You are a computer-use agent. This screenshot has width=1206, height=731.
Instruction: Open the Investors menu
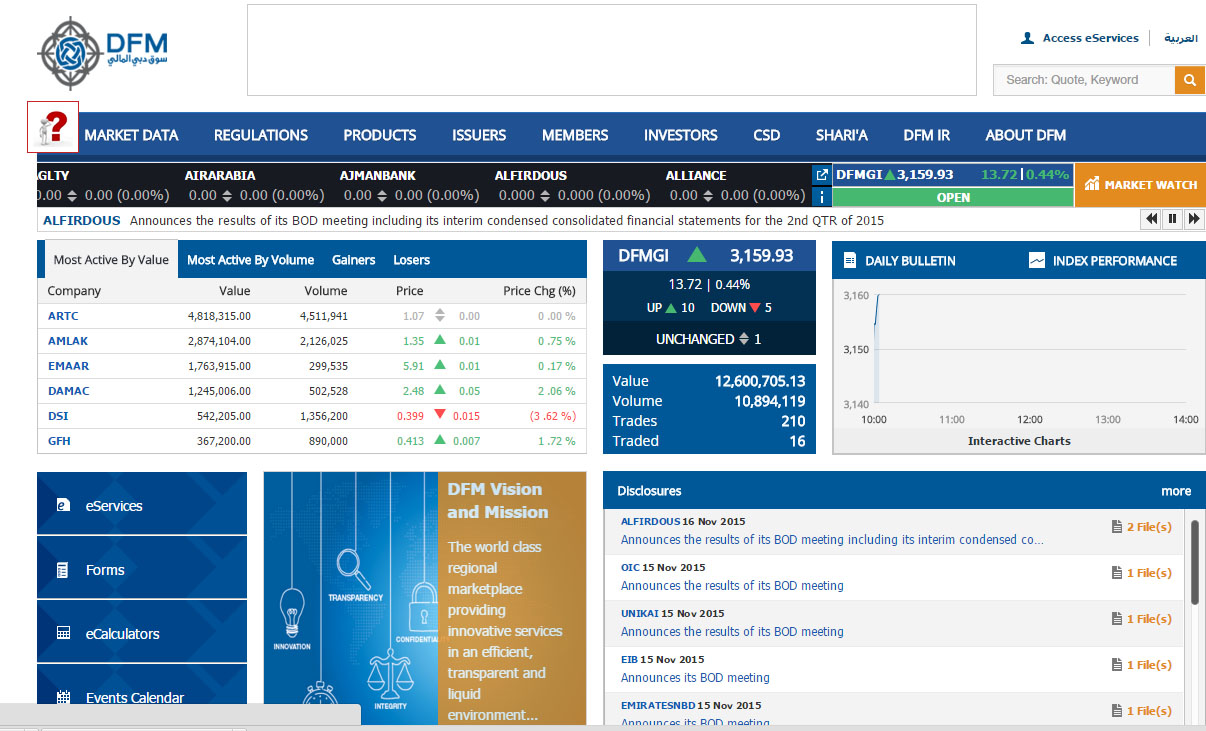click(x=680, y=135)
